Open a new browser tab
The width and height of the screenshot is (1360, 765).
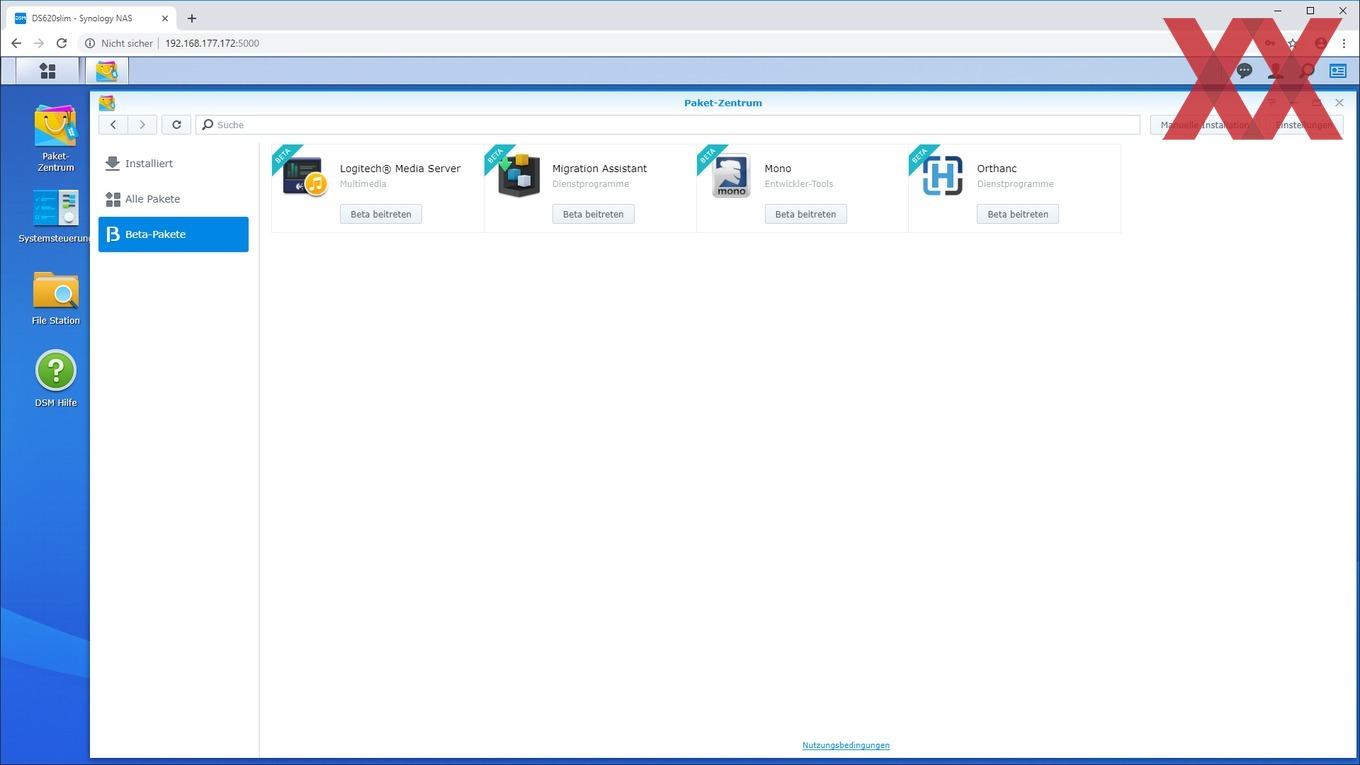(192, 18)
